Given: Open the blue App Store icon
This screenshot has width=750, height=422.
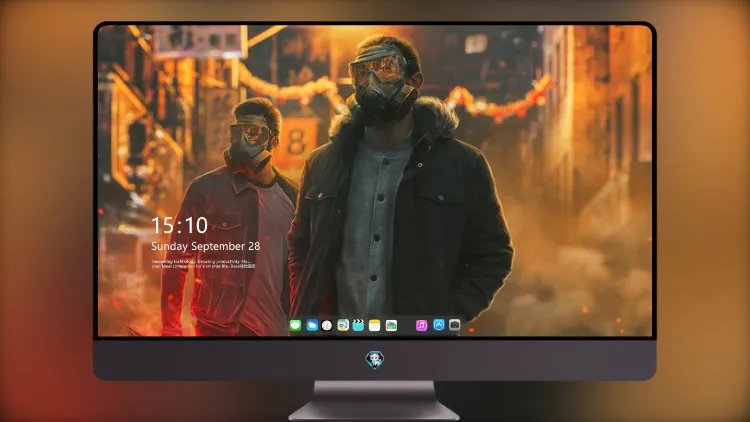Looking at the screenshot, I should coord(439,325).
